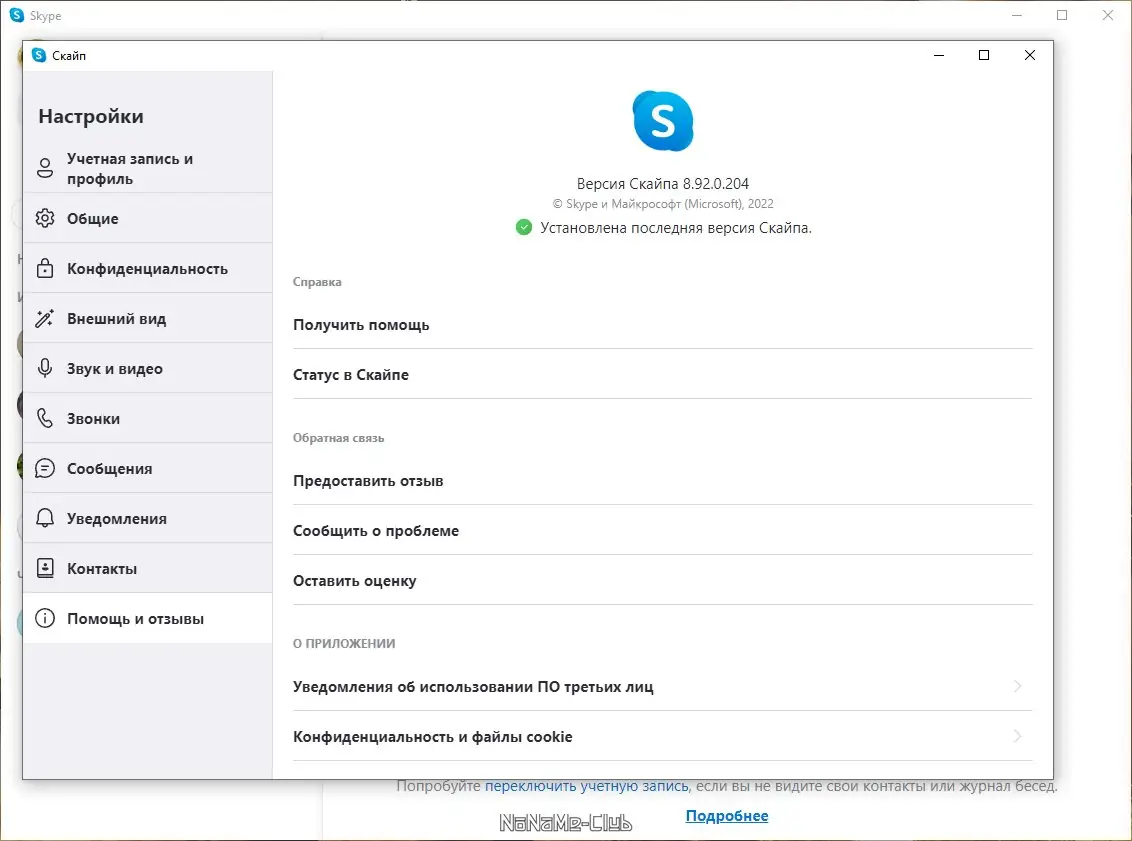Click the microphone icon for Звук и видео
Viewport: 1132px width, 841px height.
click(x=45, y=368)
